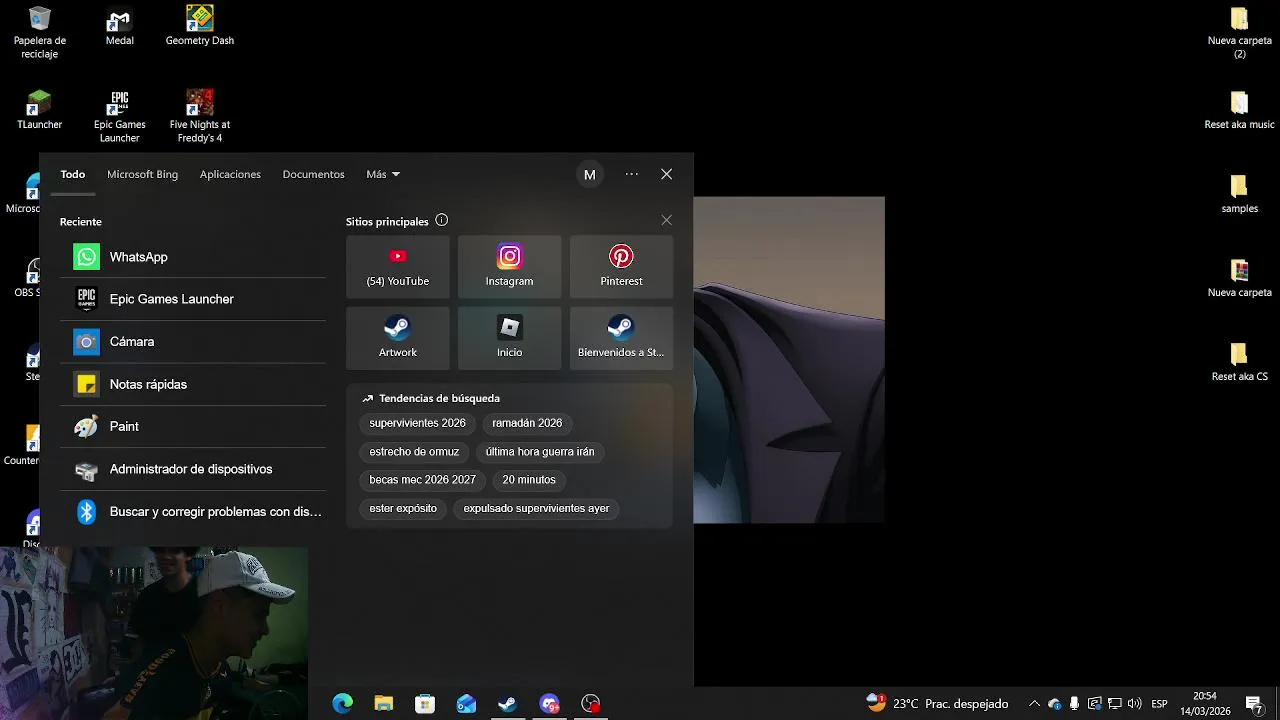
Task: Open the OneDrive tray icon
Action: pos(1054,704)
